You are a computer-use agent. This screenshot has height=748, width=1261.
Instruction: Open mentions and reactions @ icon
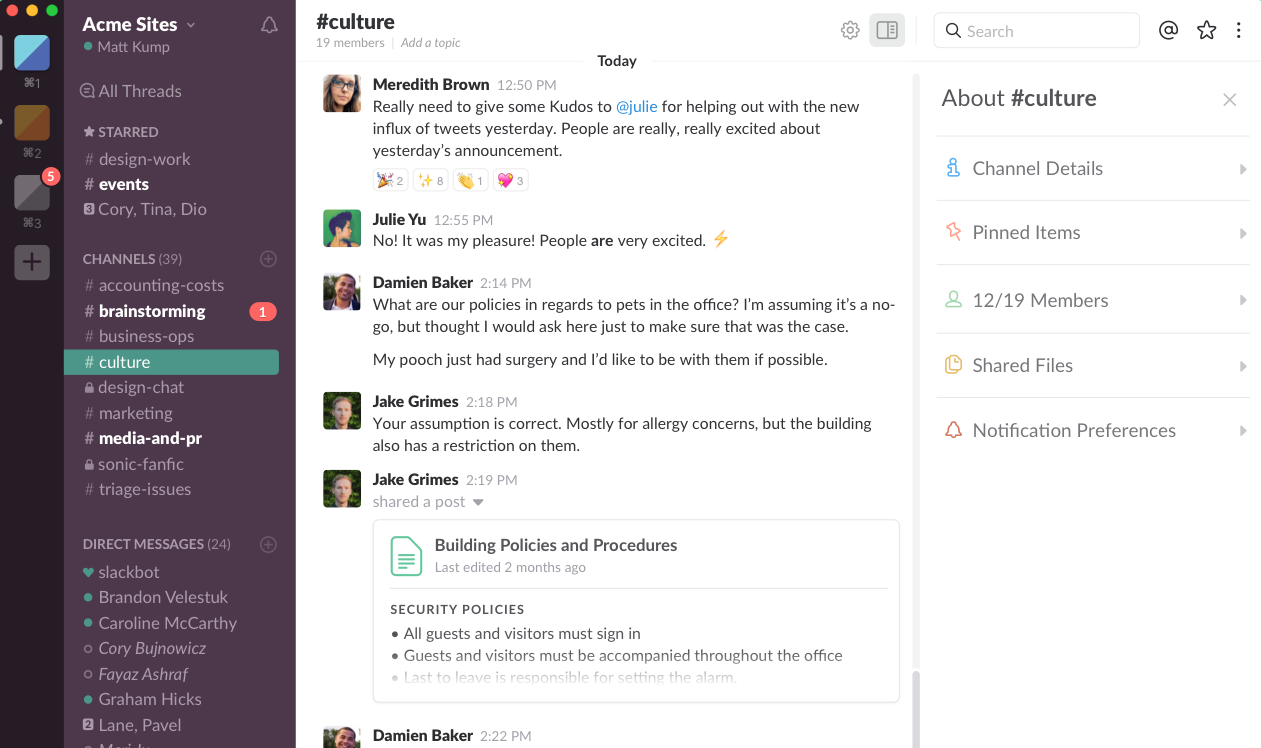(x=1168, y=30)
